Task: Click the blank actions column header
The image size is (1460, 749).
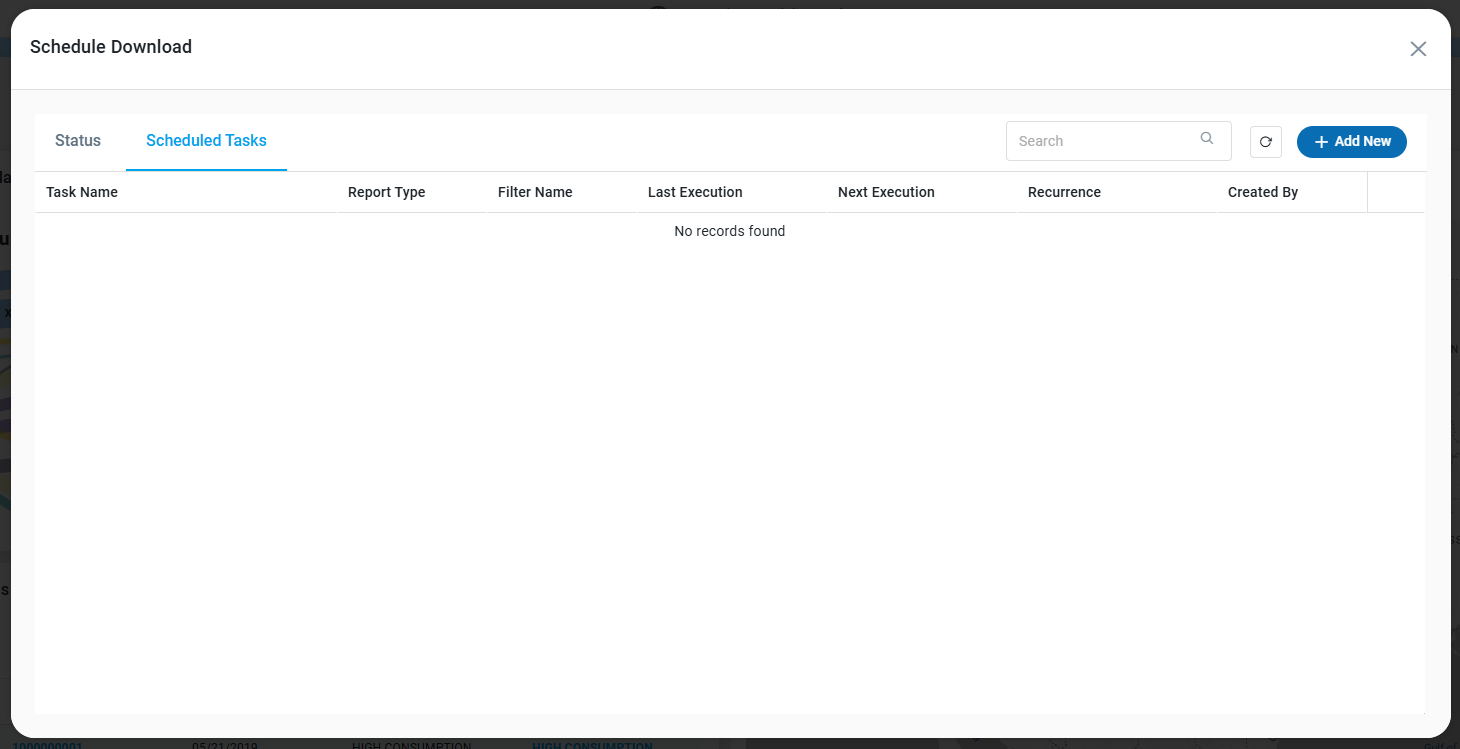Action: (x=1395, y=192)
